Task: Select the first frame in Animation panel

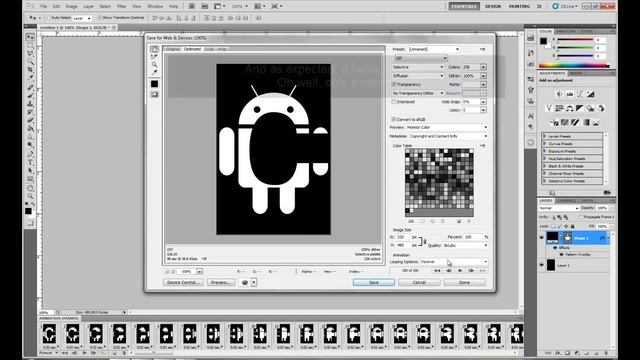Action: point(49,336)
